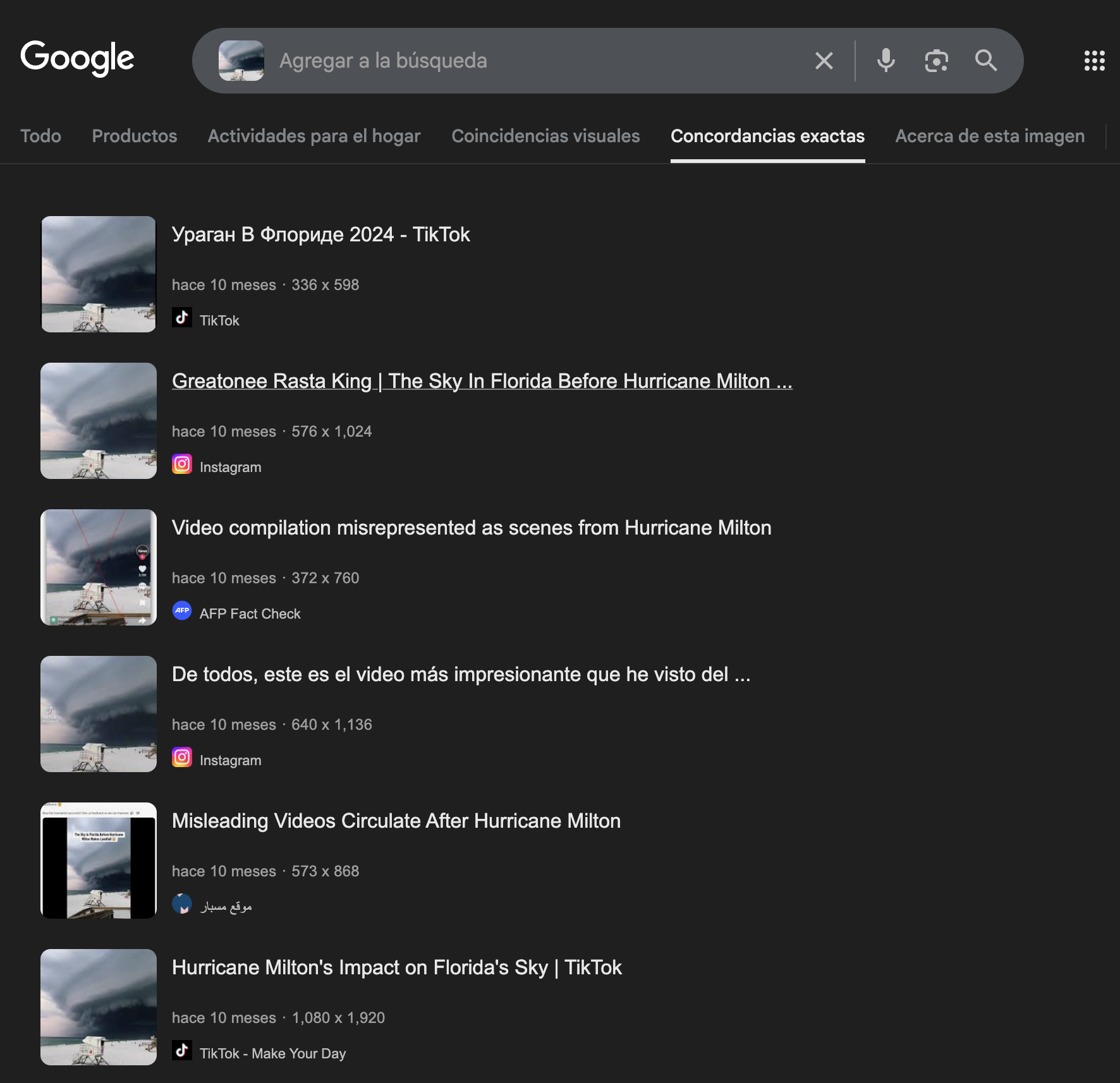Click thumbnail of Ураган В Флориде result
This screenshot has width=1120, height=1083.
pyautogui.click(x=99, y=274)
